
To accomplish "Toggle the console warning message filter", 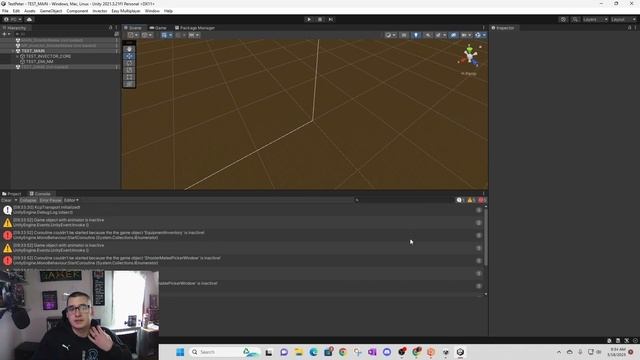I will (x=471, y=200).
